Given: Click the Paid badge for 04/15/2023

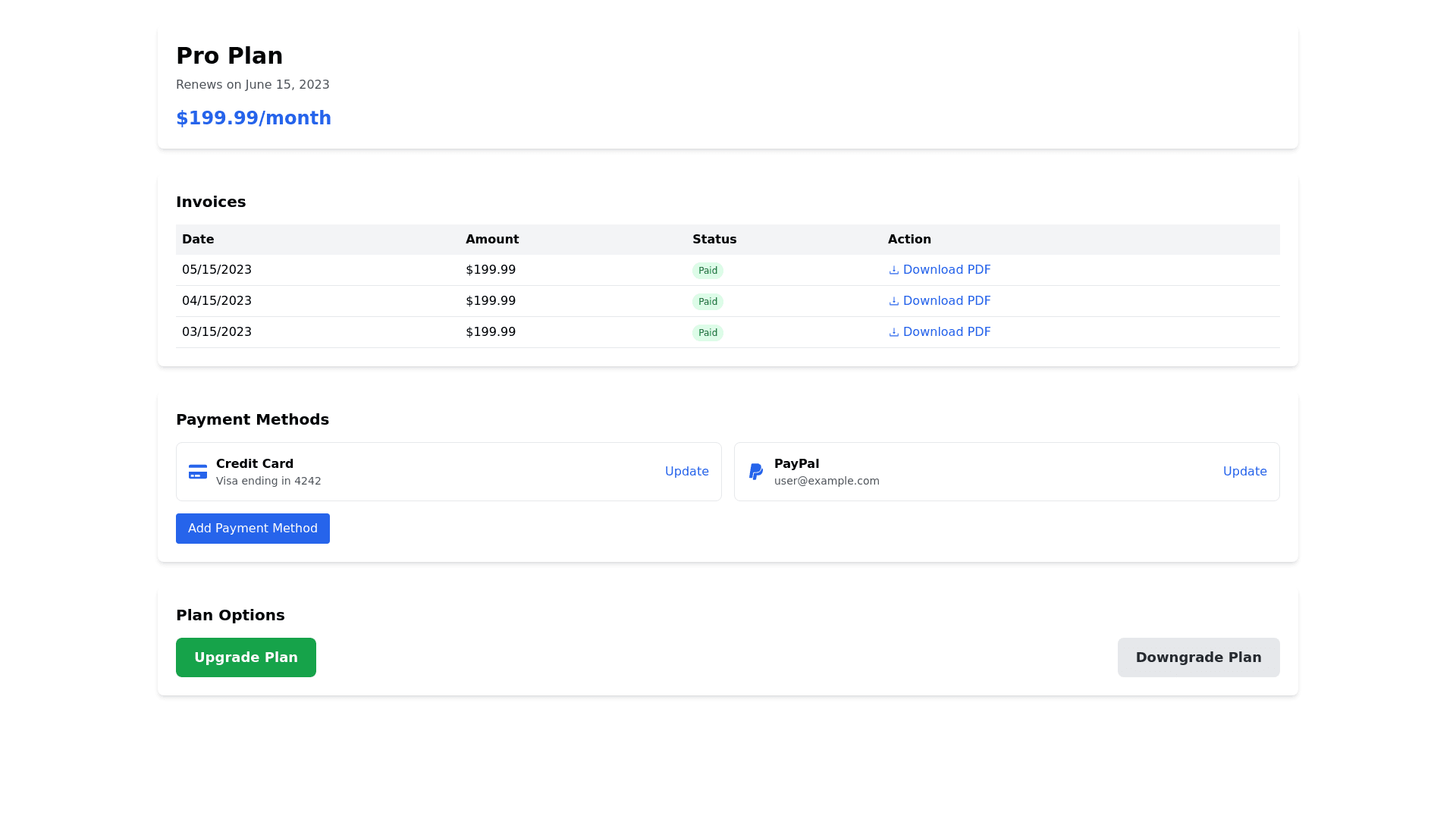Looking at the screenshot, I should click(x=708, y=302).
